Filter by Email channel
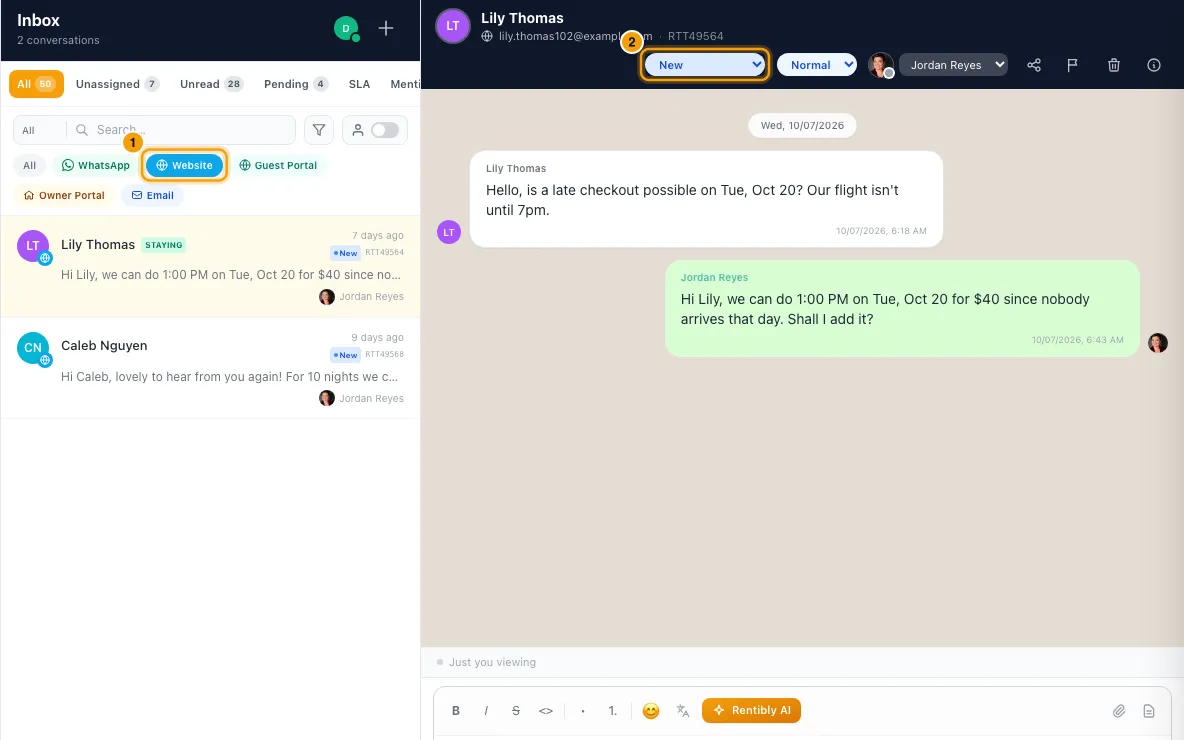The height and width of the screenshot is (740, 1184). point(153,195)
